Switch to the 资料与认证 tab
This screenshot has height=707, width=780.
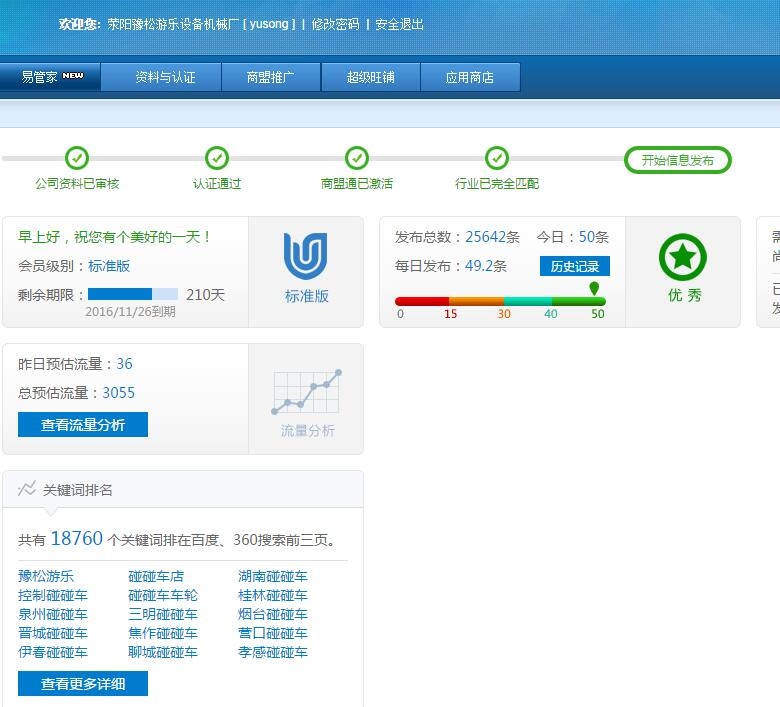(x=165, y=77)
